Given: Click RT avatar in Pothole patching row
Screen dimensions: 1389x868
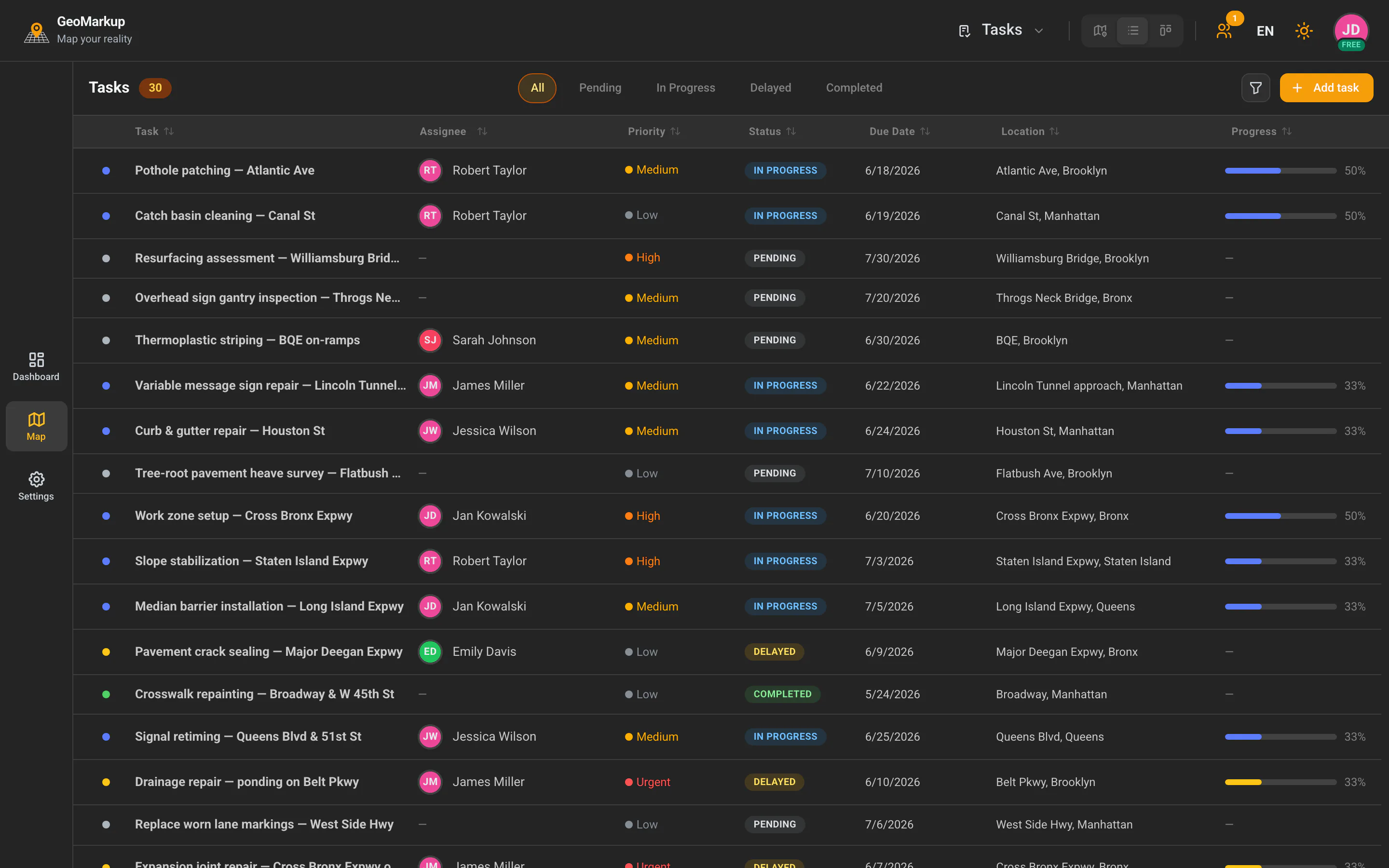Looking at the screenshot, I should 430,171.
